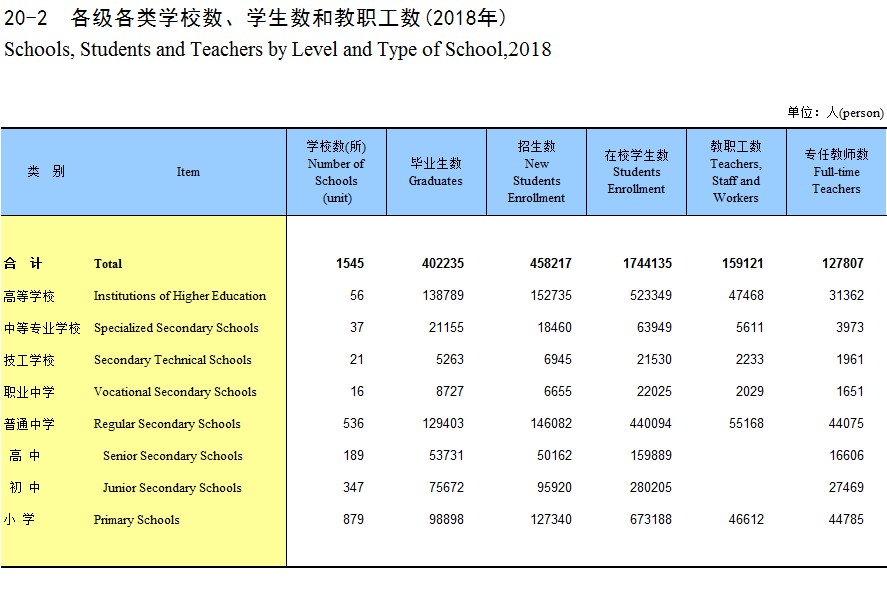The height and width of the screenshot is (600, 887).
Task: Select 'Secondary Technical Schools' row label
Action: (x=173, y=360)
